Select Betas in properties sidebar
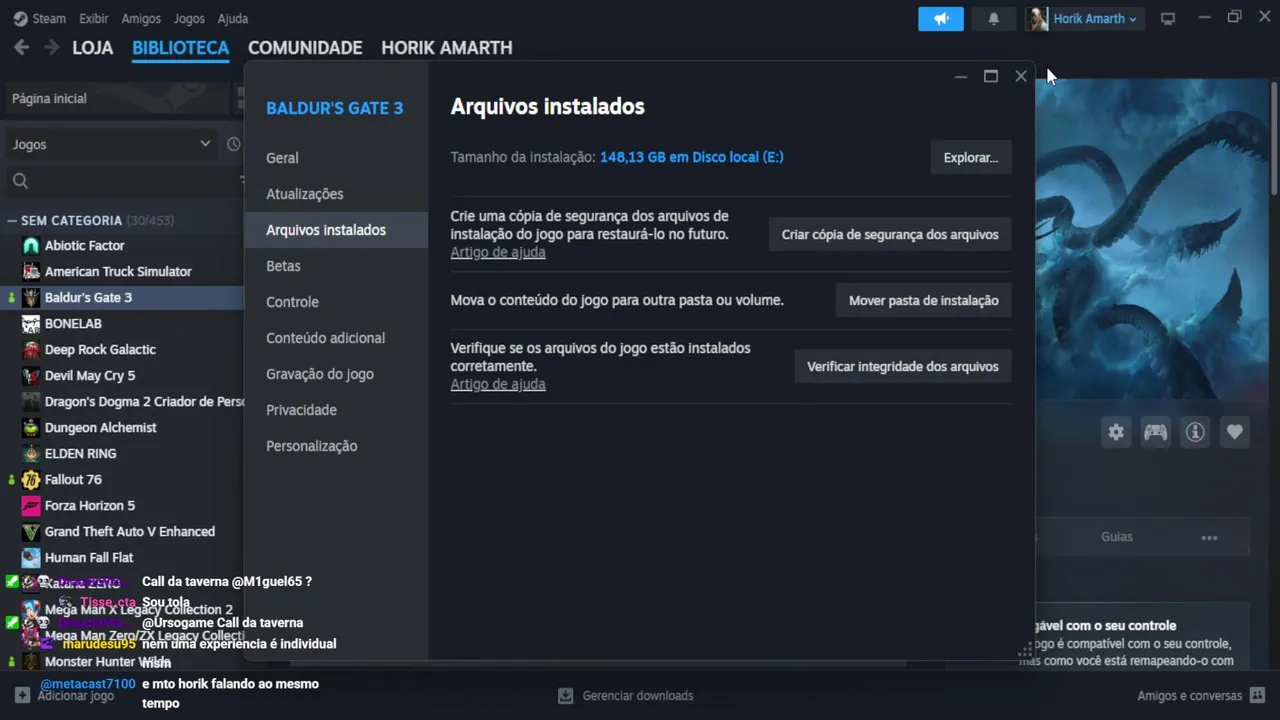This screenshot has width=1280, height=720. click(336, 266)
